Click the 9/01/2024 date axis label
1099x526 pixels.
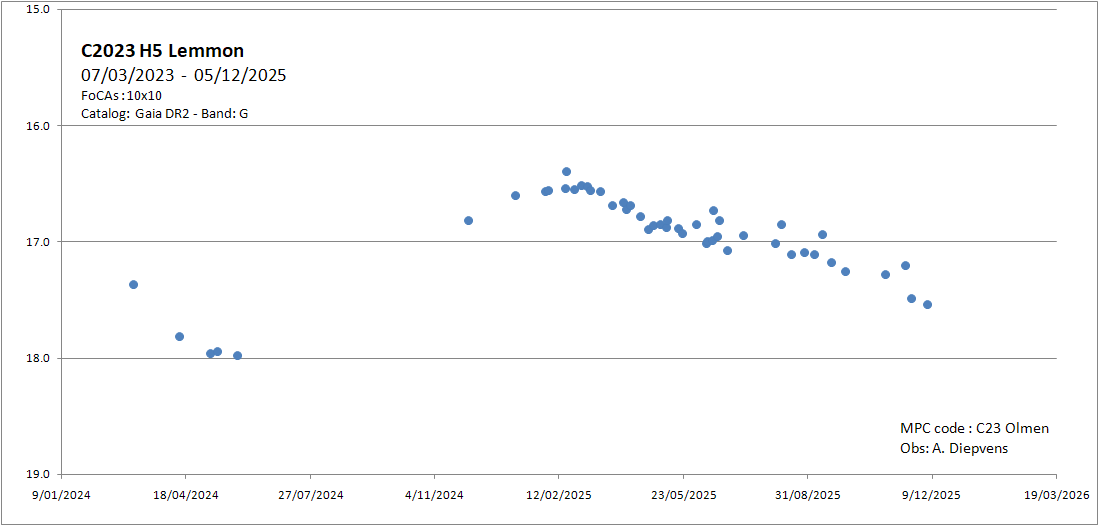pyautogui.click(x=61, y=494)
